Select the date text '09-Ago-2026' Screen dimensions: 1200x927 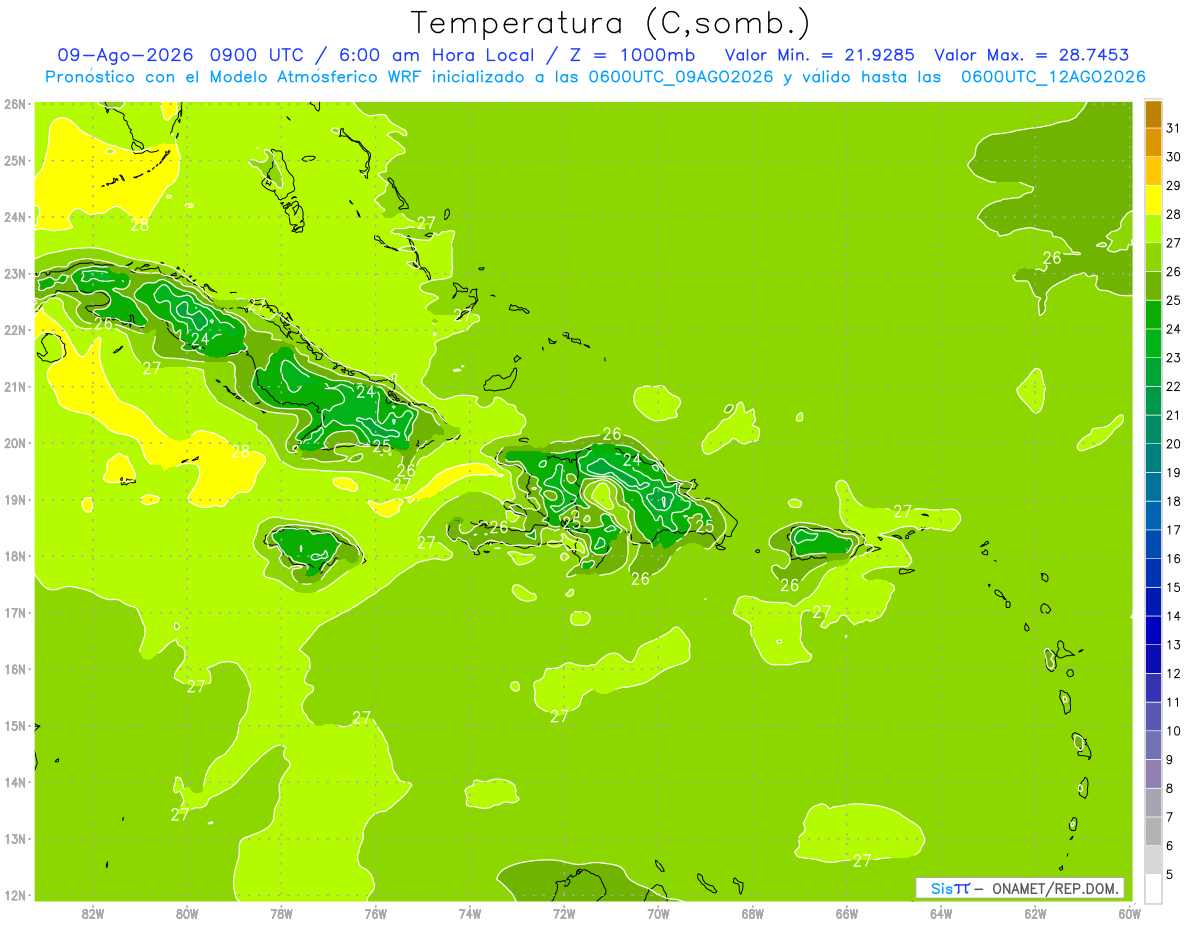pyautogui.click(x=126, y=55)
